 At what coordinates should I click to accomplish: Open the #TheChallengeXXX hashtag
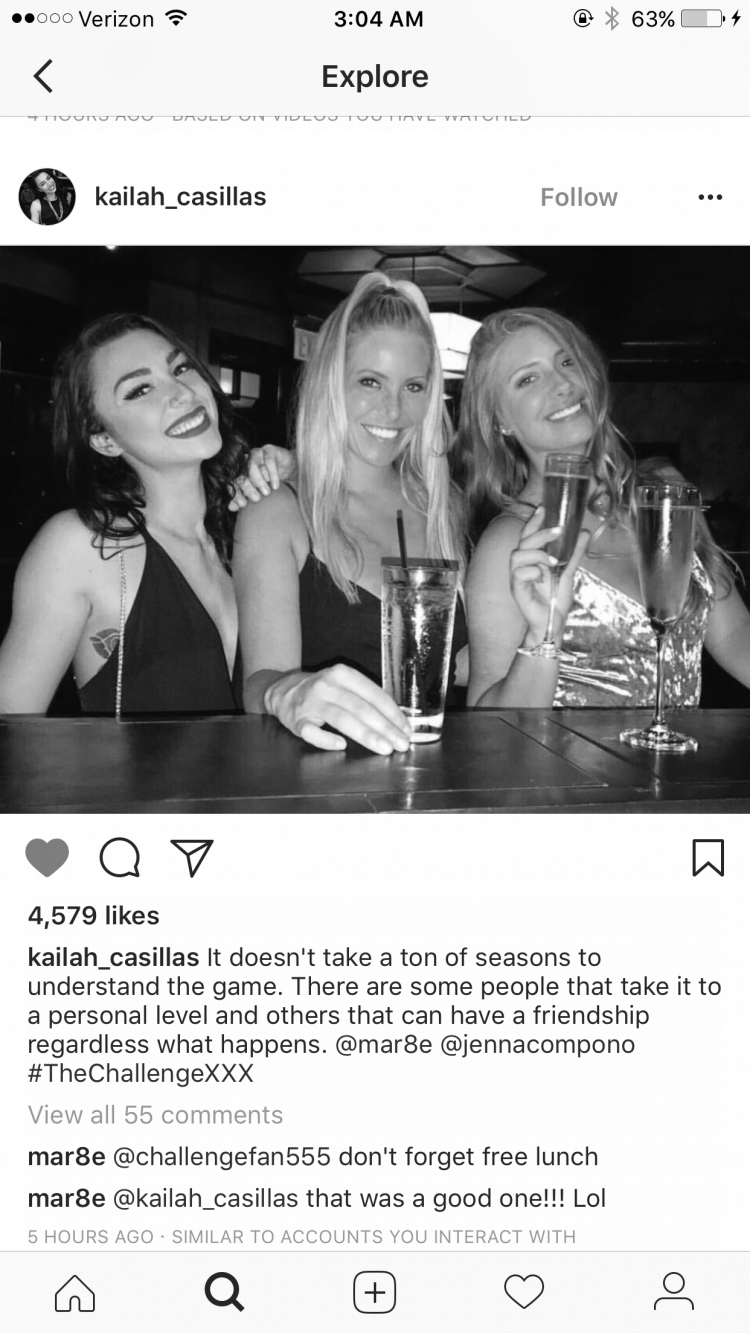[141, 1073]
